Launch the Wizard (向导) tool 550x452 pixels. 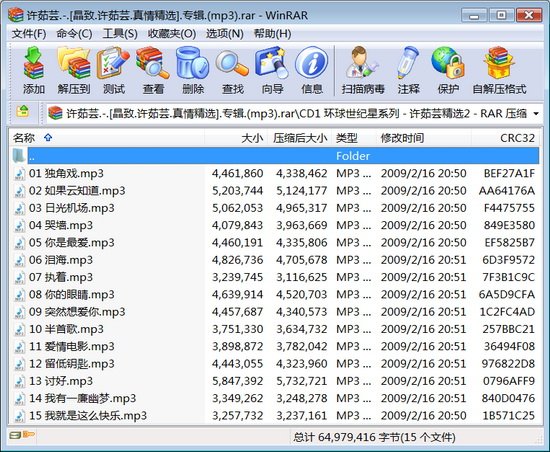272,70
